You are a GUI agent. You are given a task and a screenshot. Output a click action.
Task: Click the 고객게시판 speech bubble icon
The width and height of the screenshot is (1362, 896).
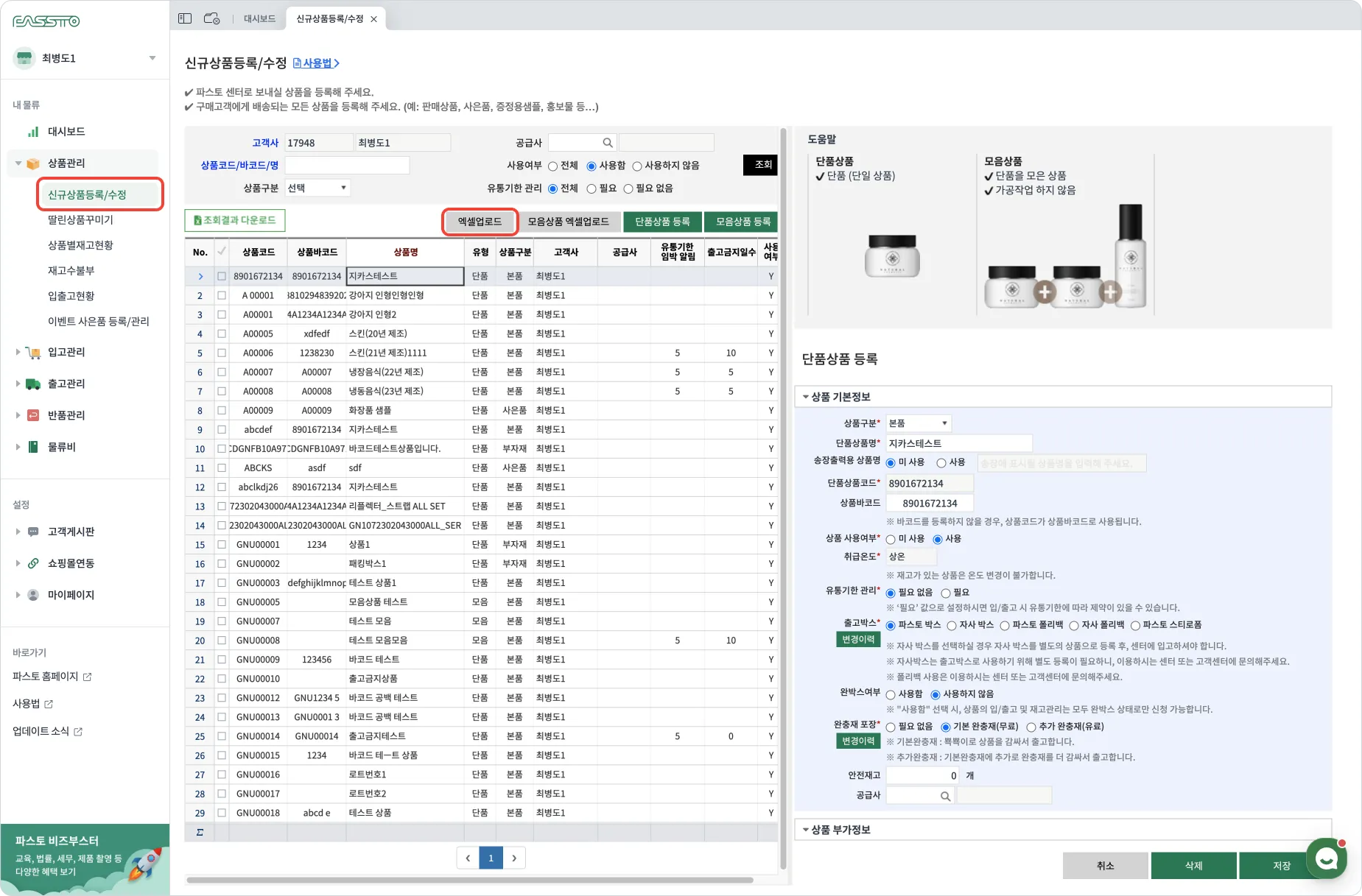point(33,532)
